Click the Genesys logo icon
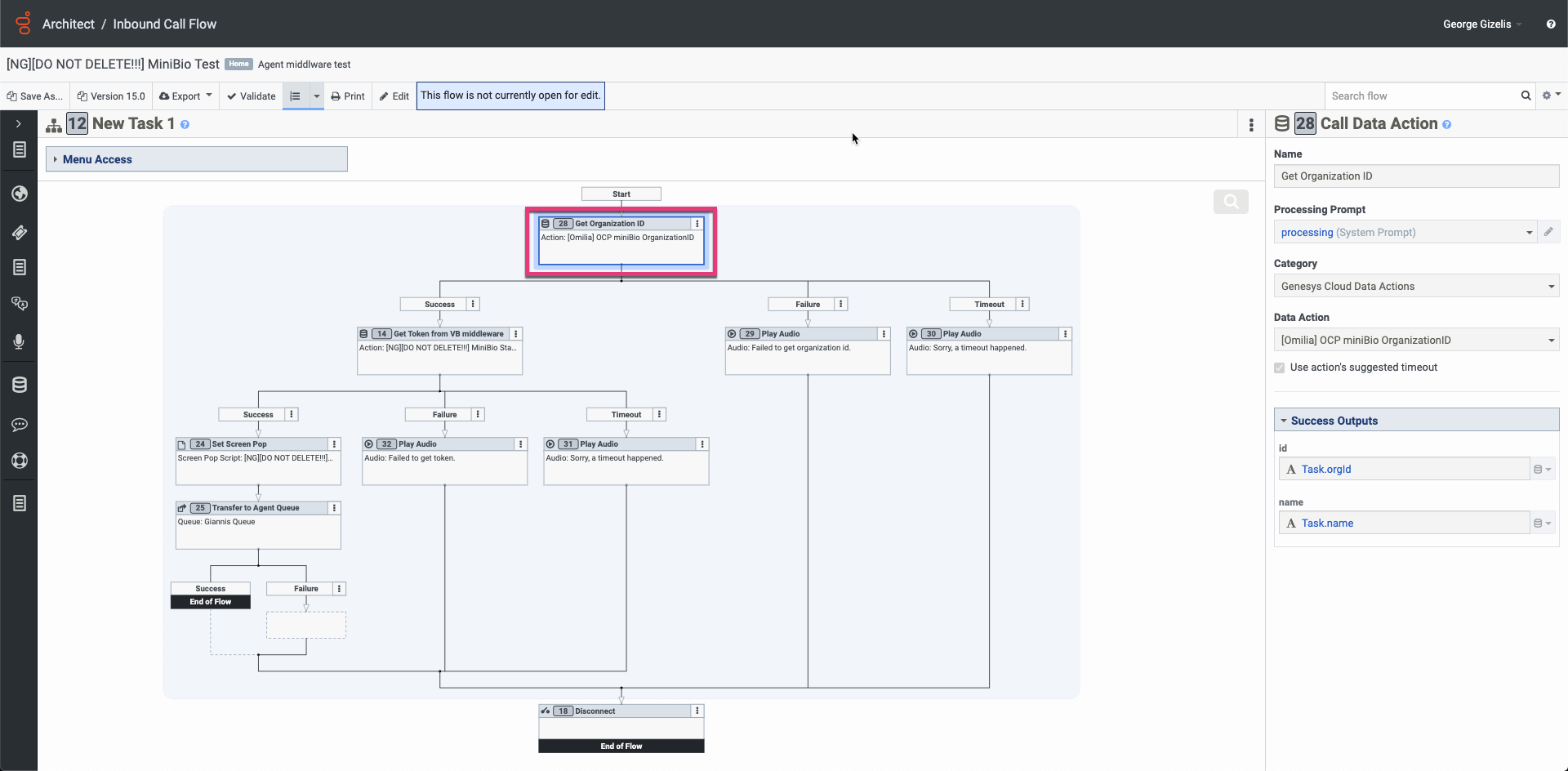The height and width of the screenshot is (771, 1568). click(x=23, y=23)
